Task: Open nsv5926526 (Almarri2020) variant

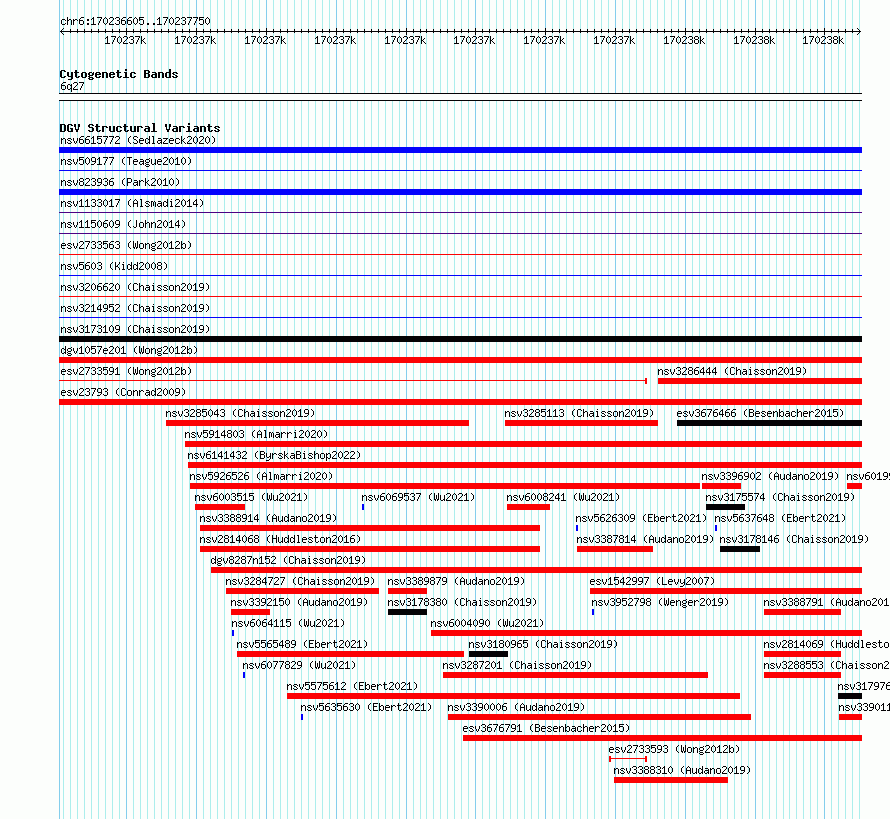Action: (261, 476)
